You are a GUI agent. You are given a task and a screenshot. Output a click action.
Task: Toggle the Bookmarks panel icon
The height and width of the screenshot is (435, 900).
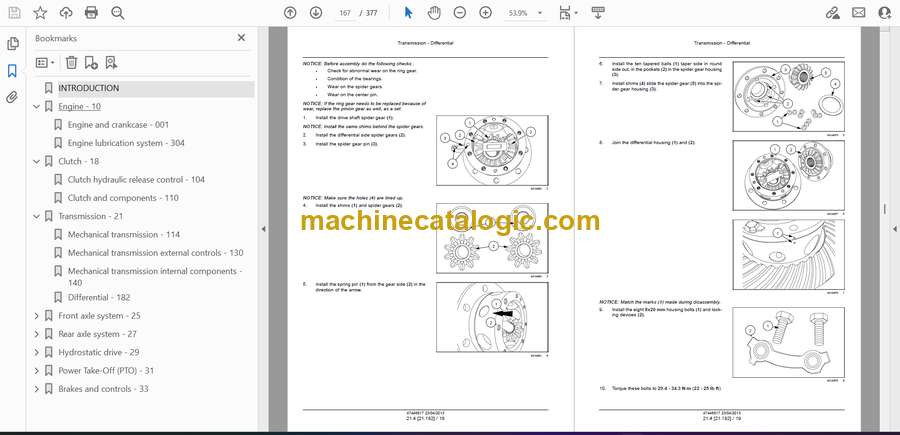click(x=12, y=71)
